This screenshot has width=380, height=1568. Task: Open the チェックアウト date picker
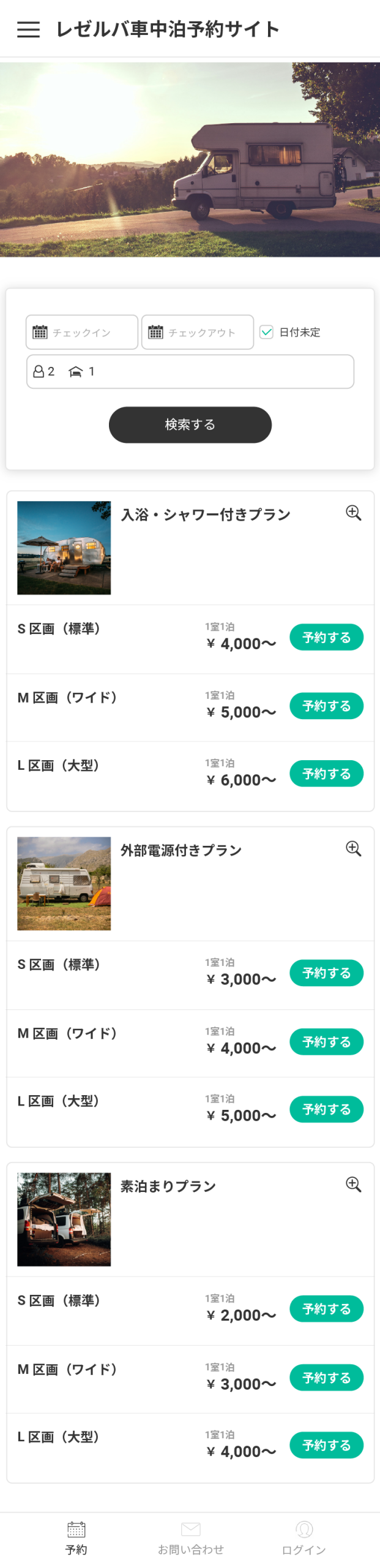click(198, 332)
